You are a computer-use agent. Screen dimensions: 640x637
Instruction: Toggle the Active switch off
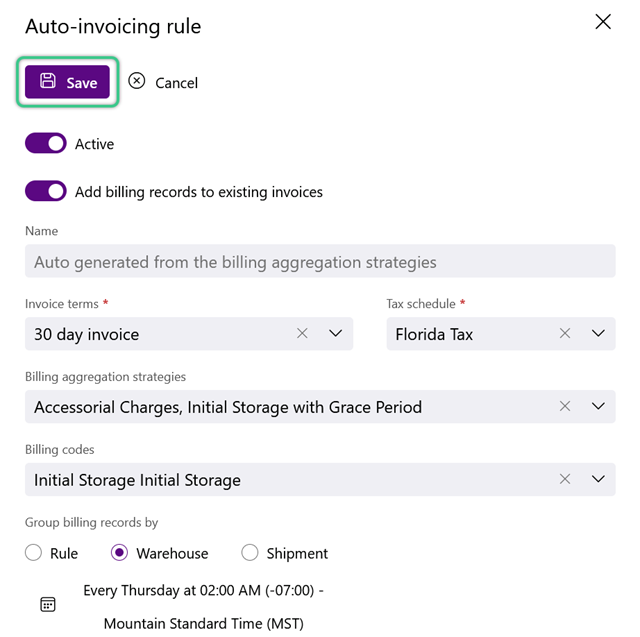(46, 143)
